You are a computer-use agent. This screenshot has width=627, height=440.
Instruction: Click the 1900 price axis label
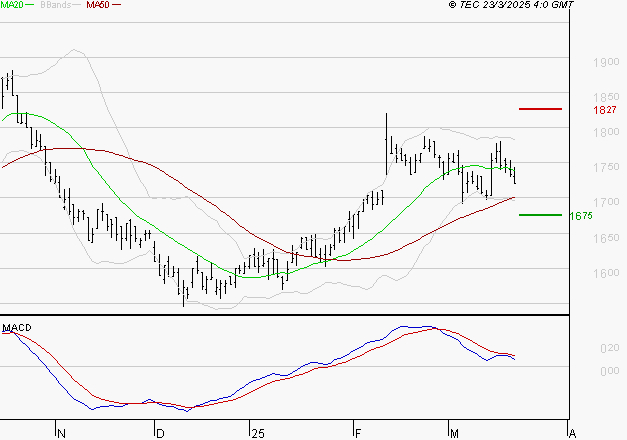(606, 62)
